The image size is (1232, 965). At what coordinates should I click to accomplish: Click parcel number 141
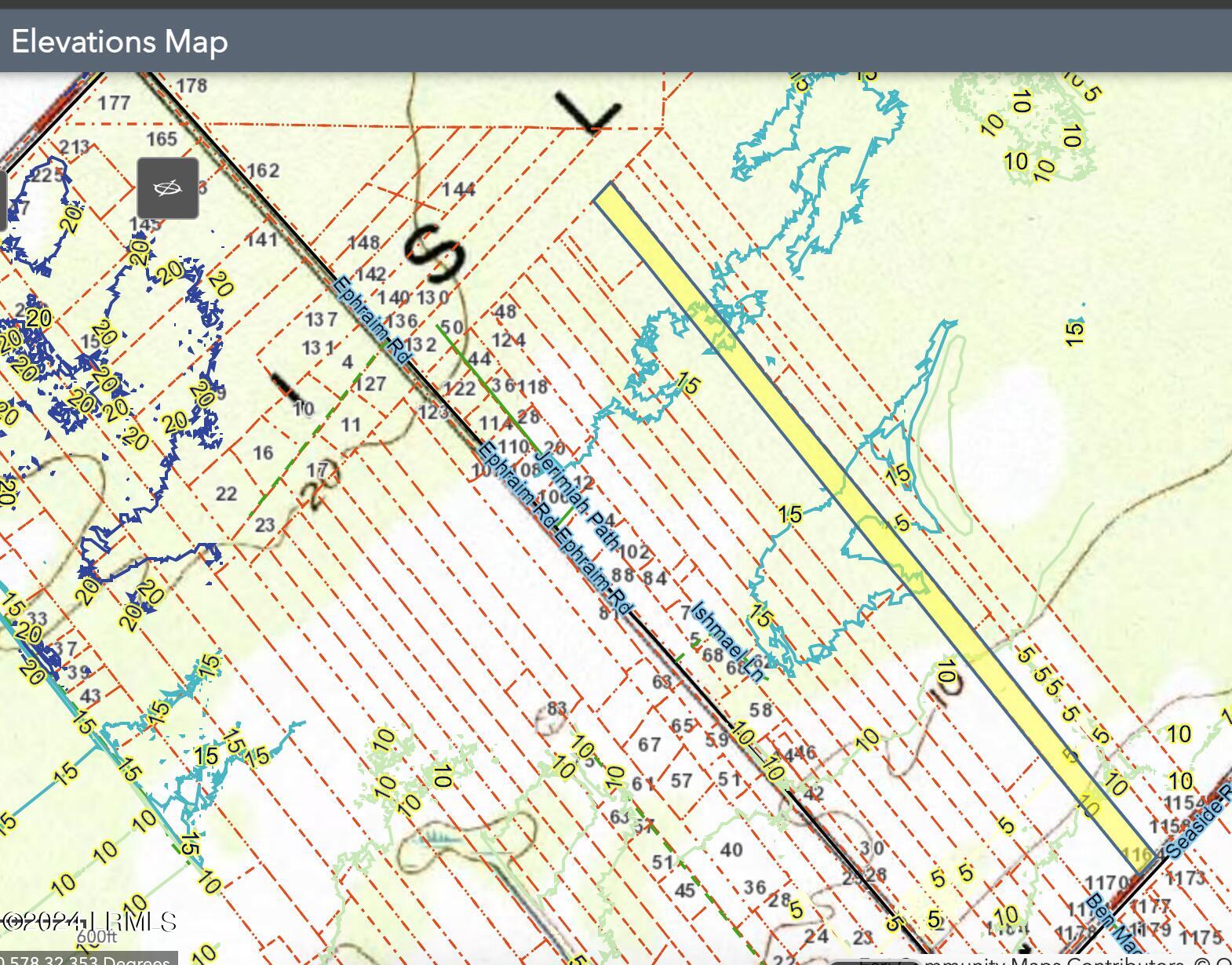(262, 239)
